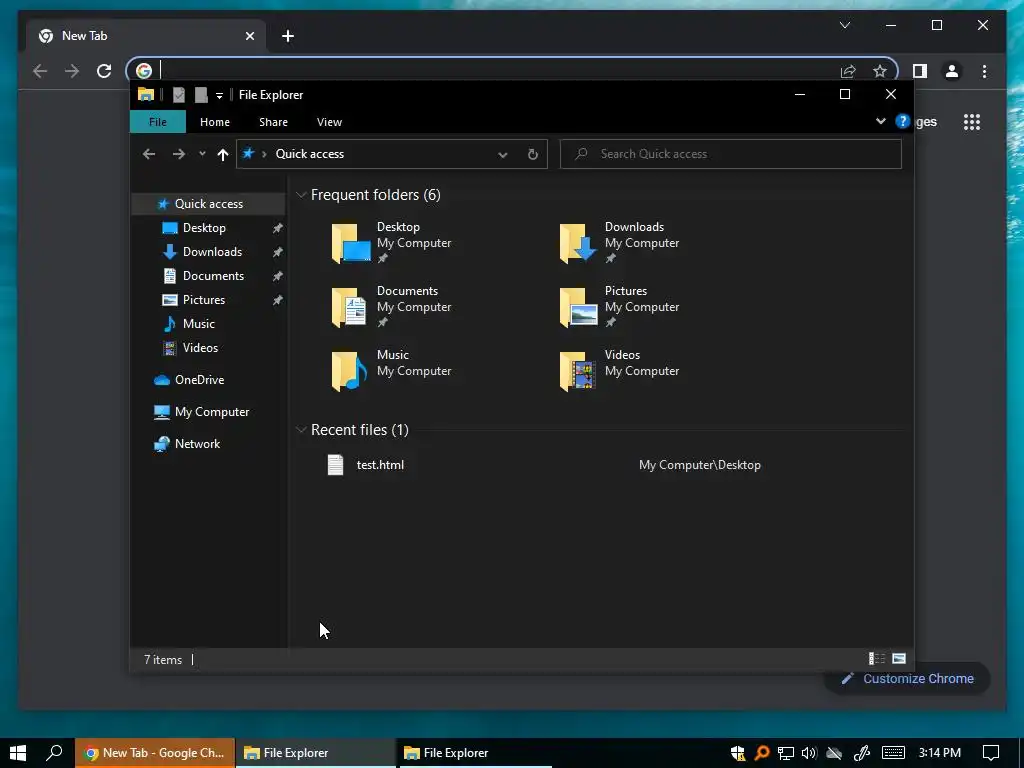Click the Customize Chrome button
The height and width of the screenshot is (768, 1024).
[908, 679]
